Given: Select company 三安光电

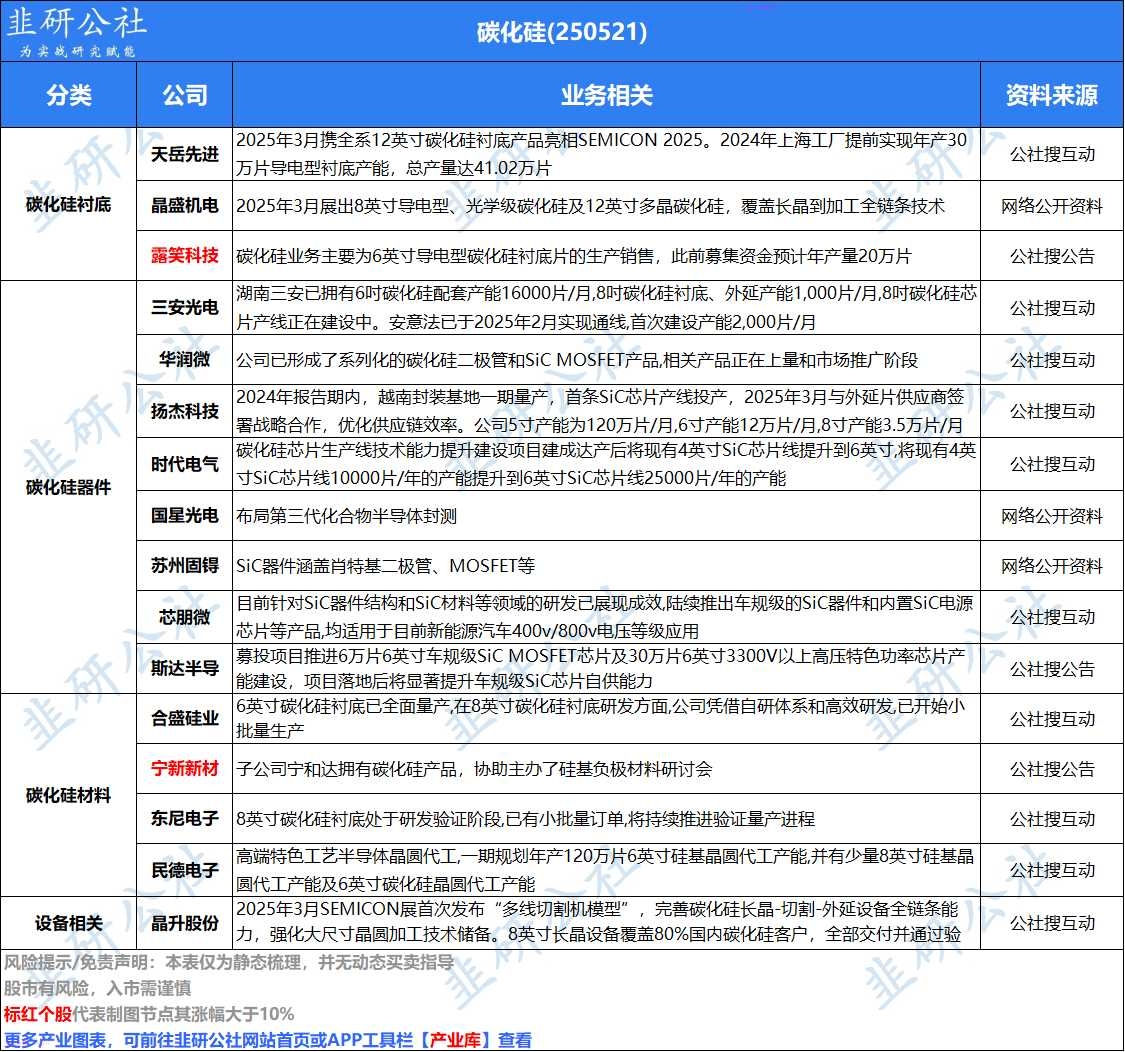Looking at the screenshot, I should point(184,308).
